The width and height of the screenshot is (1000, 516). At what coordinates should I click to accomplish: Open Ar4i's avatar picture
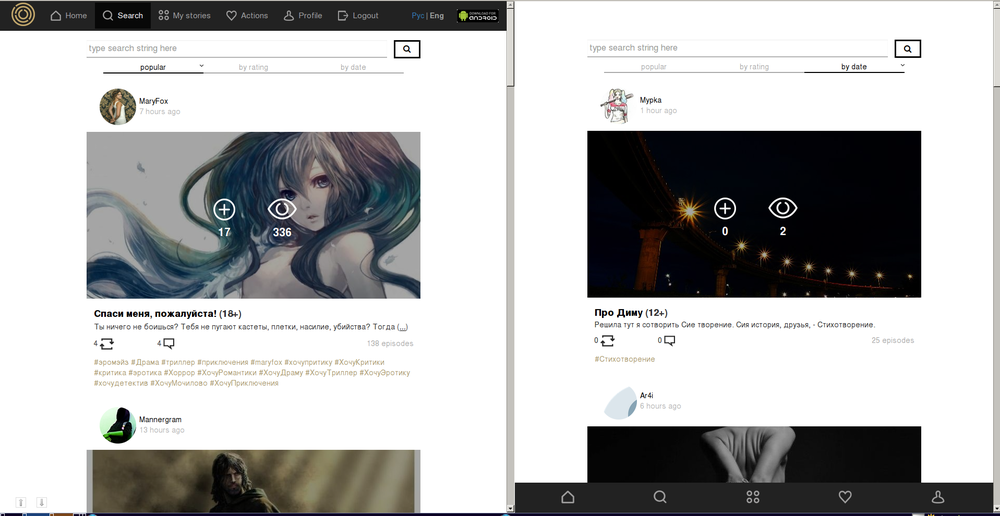click(621, 402)
